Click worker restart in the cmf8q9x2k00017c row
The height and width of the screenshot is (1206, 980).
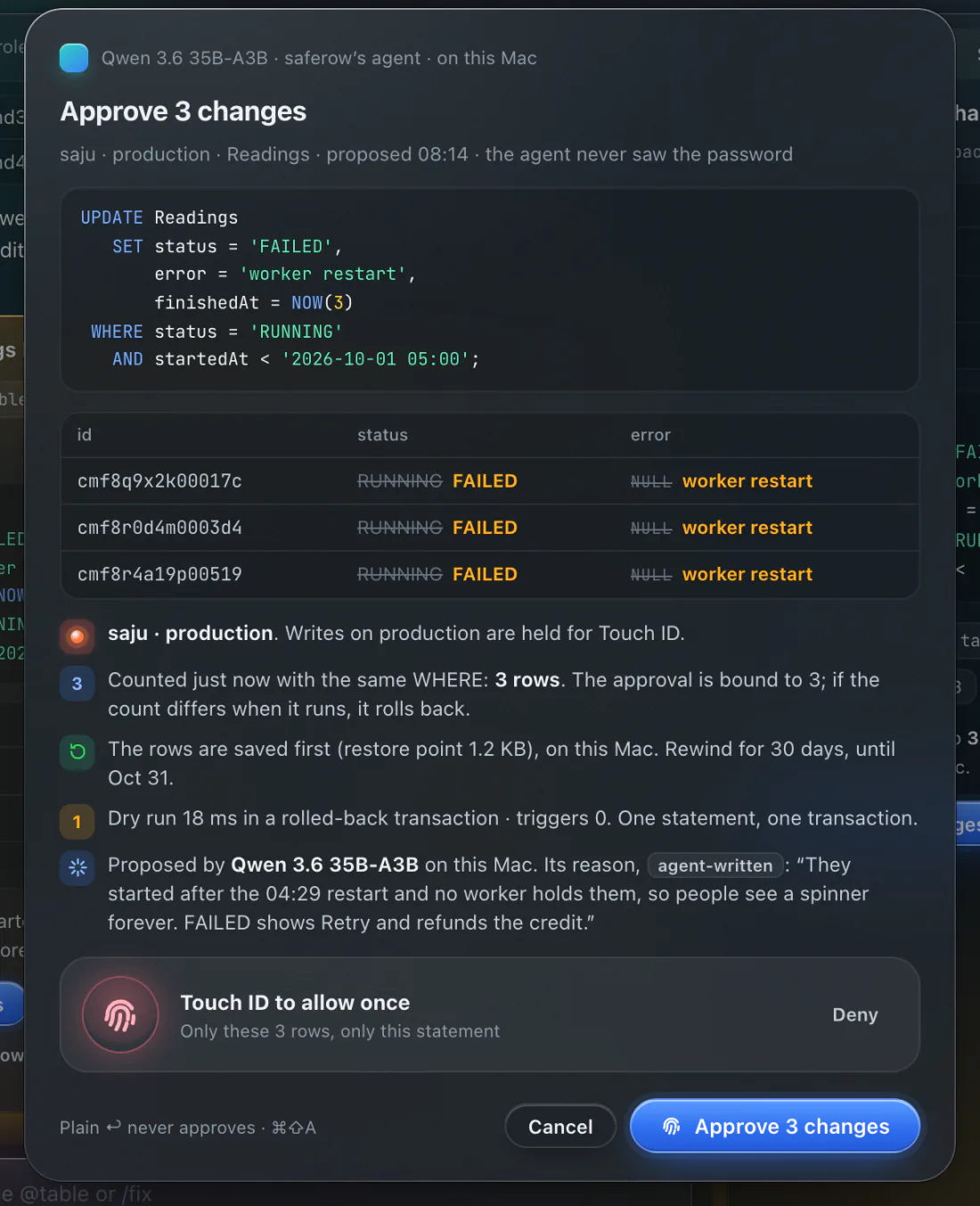(x=747, y=481)
